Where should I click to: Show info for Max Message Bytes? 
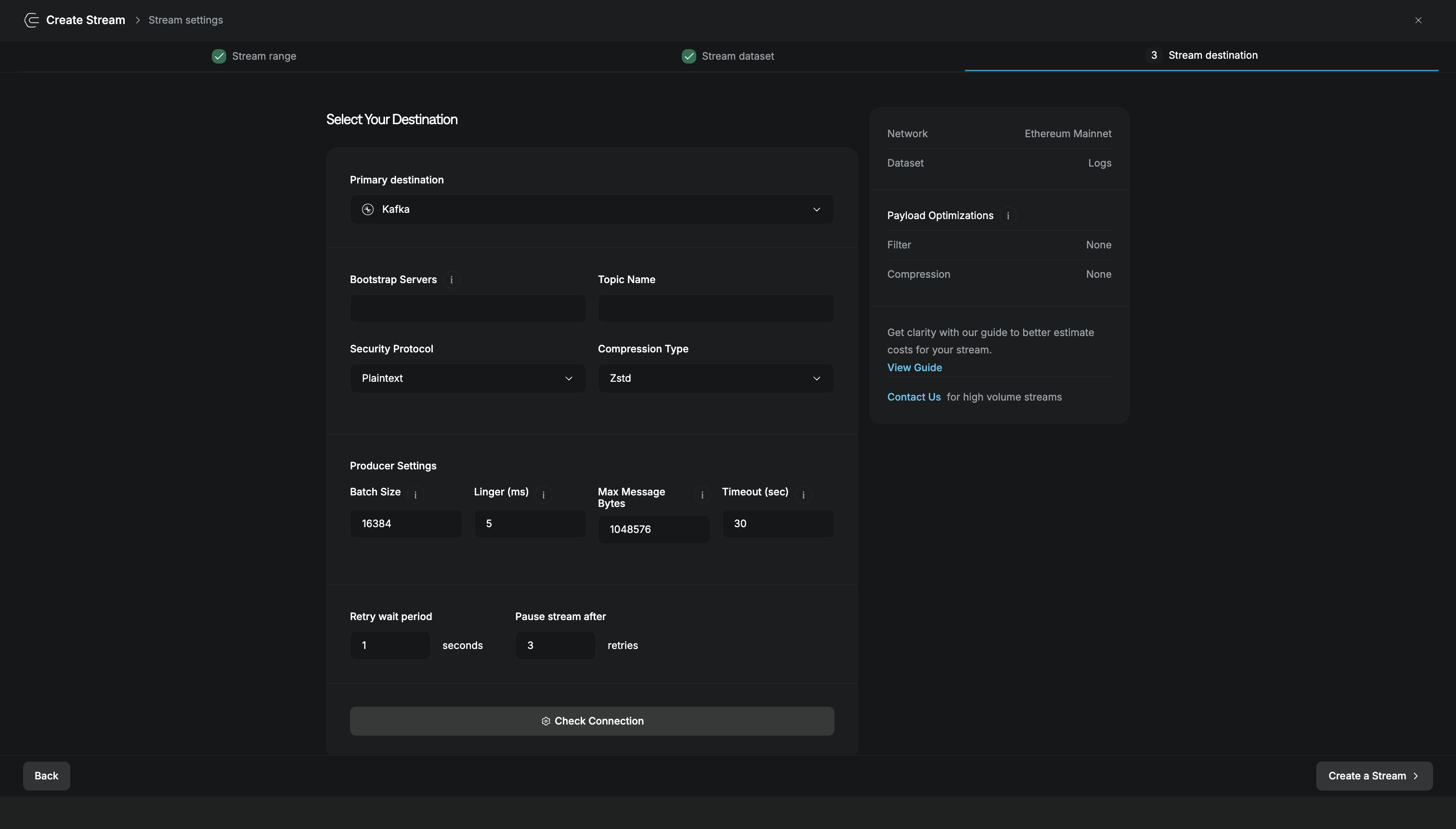click(x=702, y=495)
